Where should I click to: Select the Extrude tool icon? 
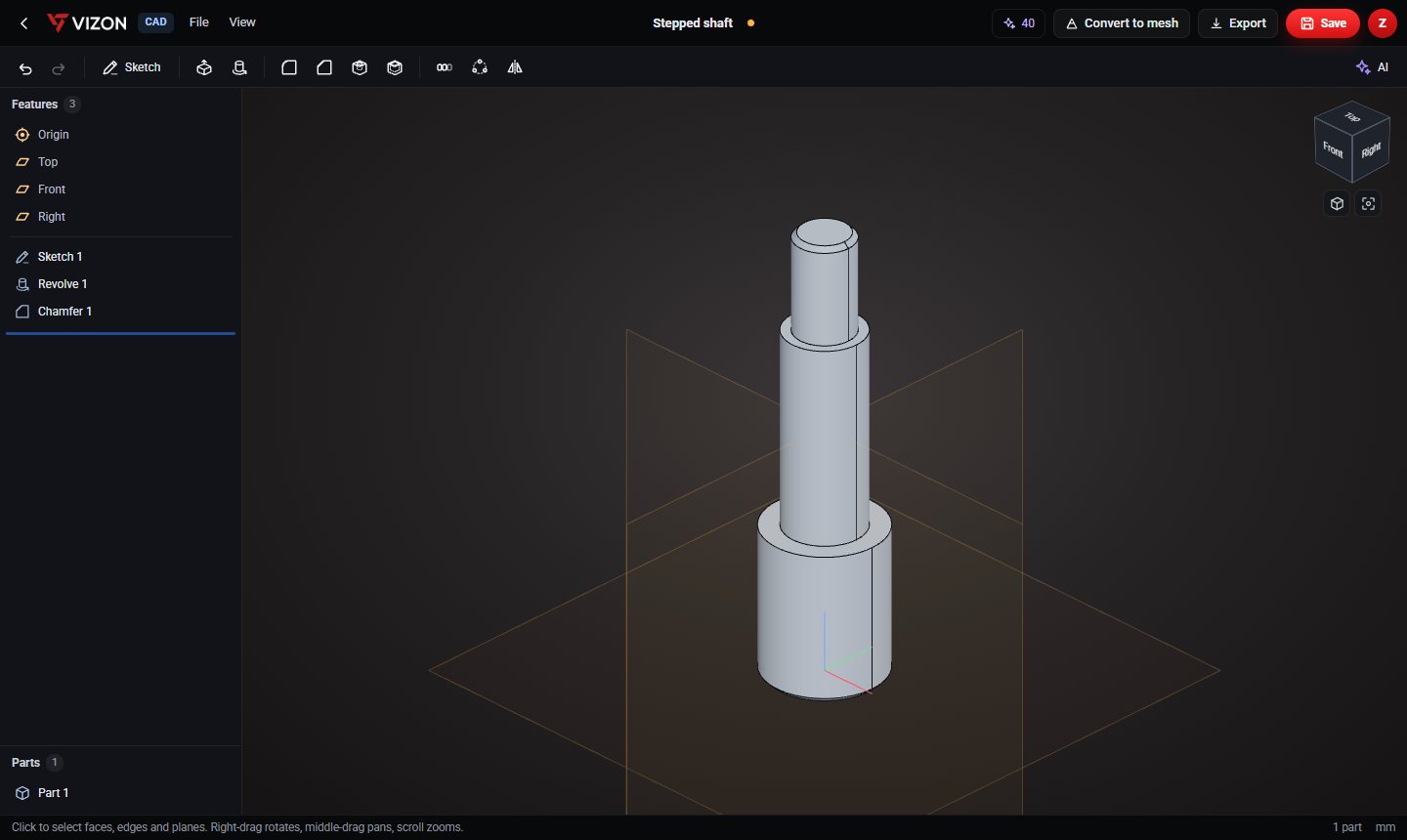tap(204, 67)
